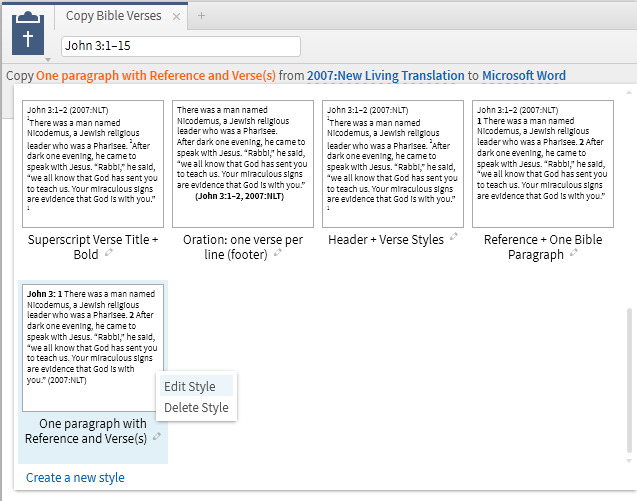This screenshot has height=501, width=637.
Task: Click pencil icon for Oration one verse per line
Action: 277,253
